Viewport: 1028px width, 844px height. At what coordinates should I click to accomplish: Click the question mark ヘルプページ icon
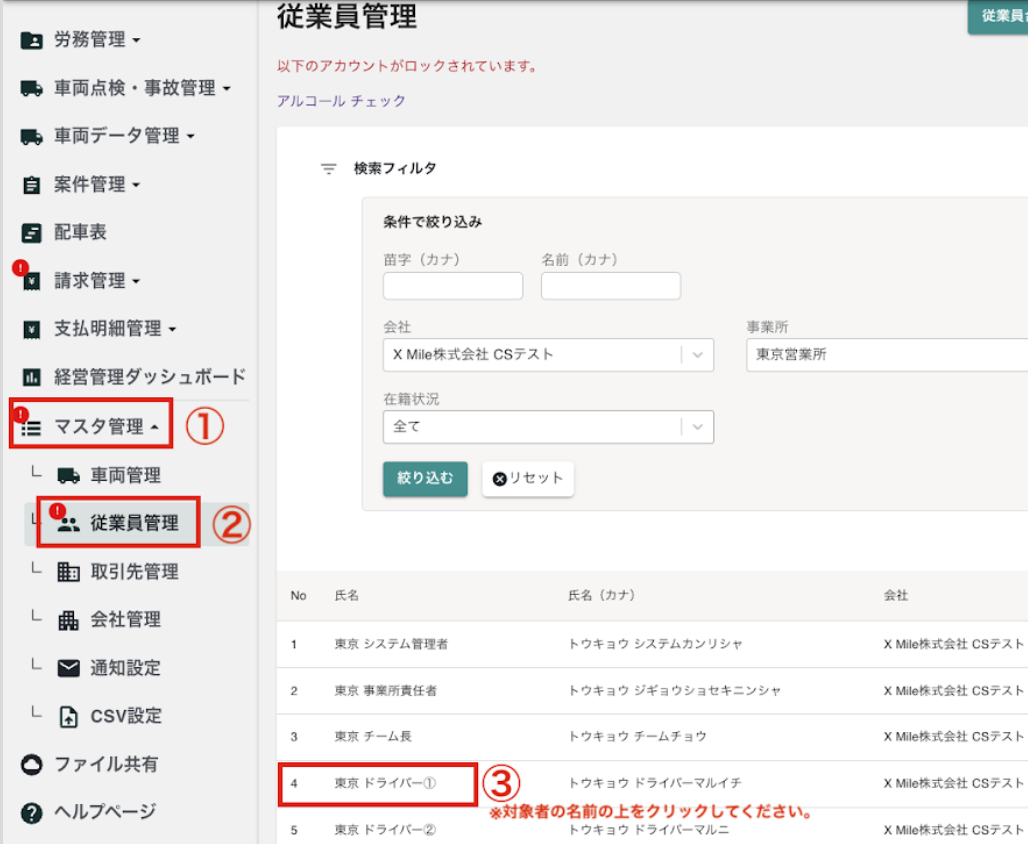pyautogui.click(x=32, y=812)
